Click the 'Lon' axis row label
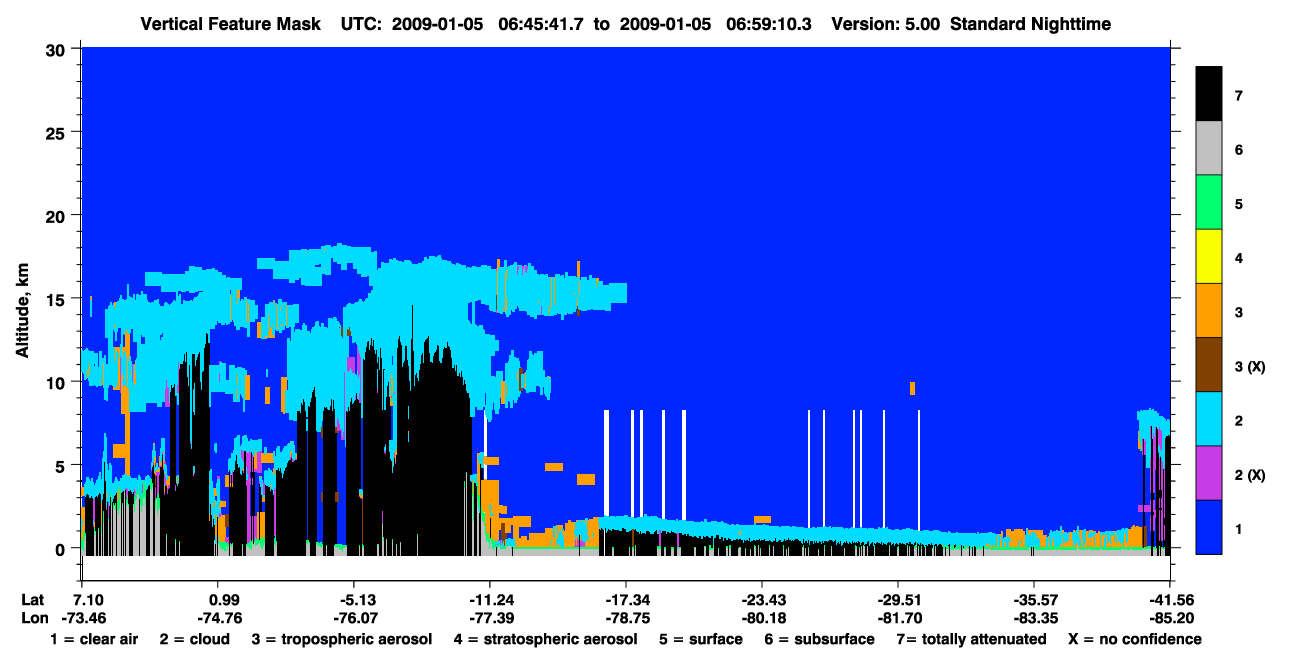The image size is (1300, 667). (34, 617)
